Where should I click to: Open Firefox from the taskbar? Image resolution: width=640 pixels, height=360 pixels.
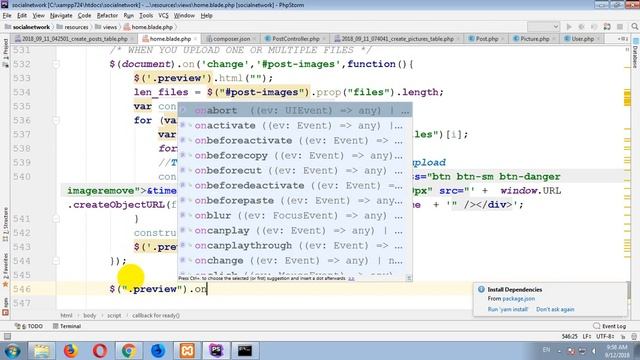71,351
